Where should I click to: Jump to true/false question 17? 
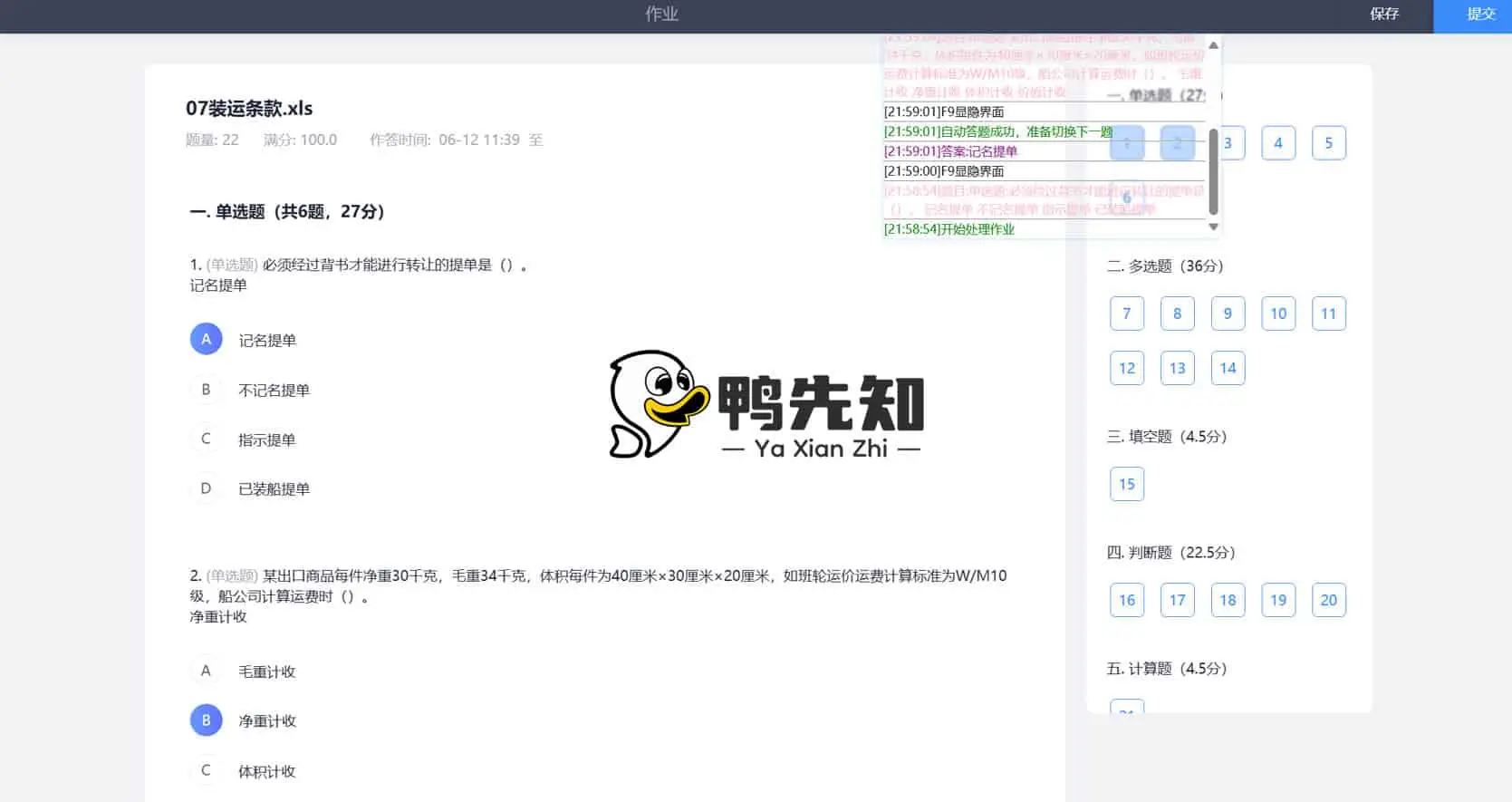[1178, 600]
